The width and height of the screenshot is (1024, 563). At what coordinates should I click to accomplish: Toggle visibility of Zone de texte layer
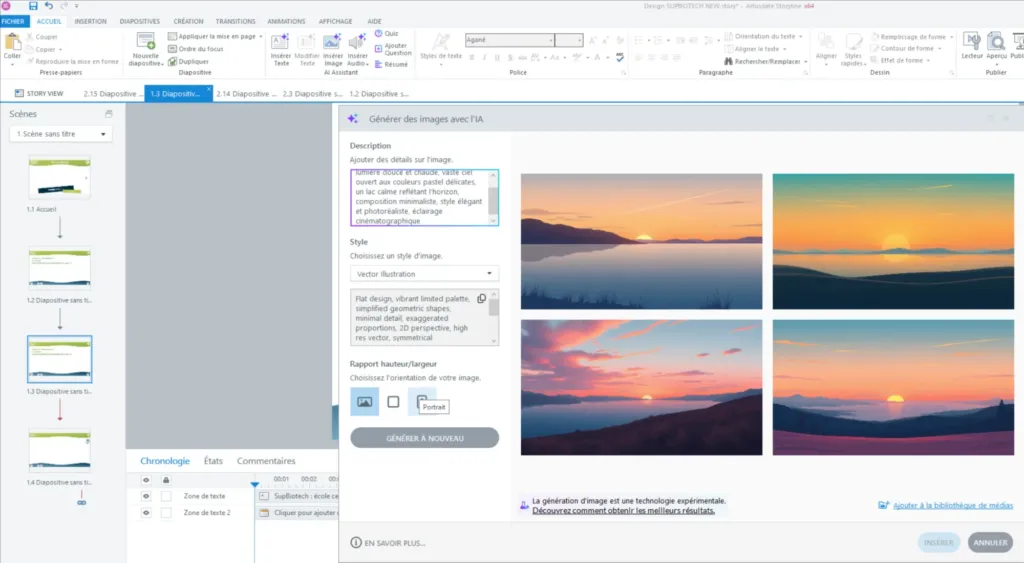click(146, 496)
